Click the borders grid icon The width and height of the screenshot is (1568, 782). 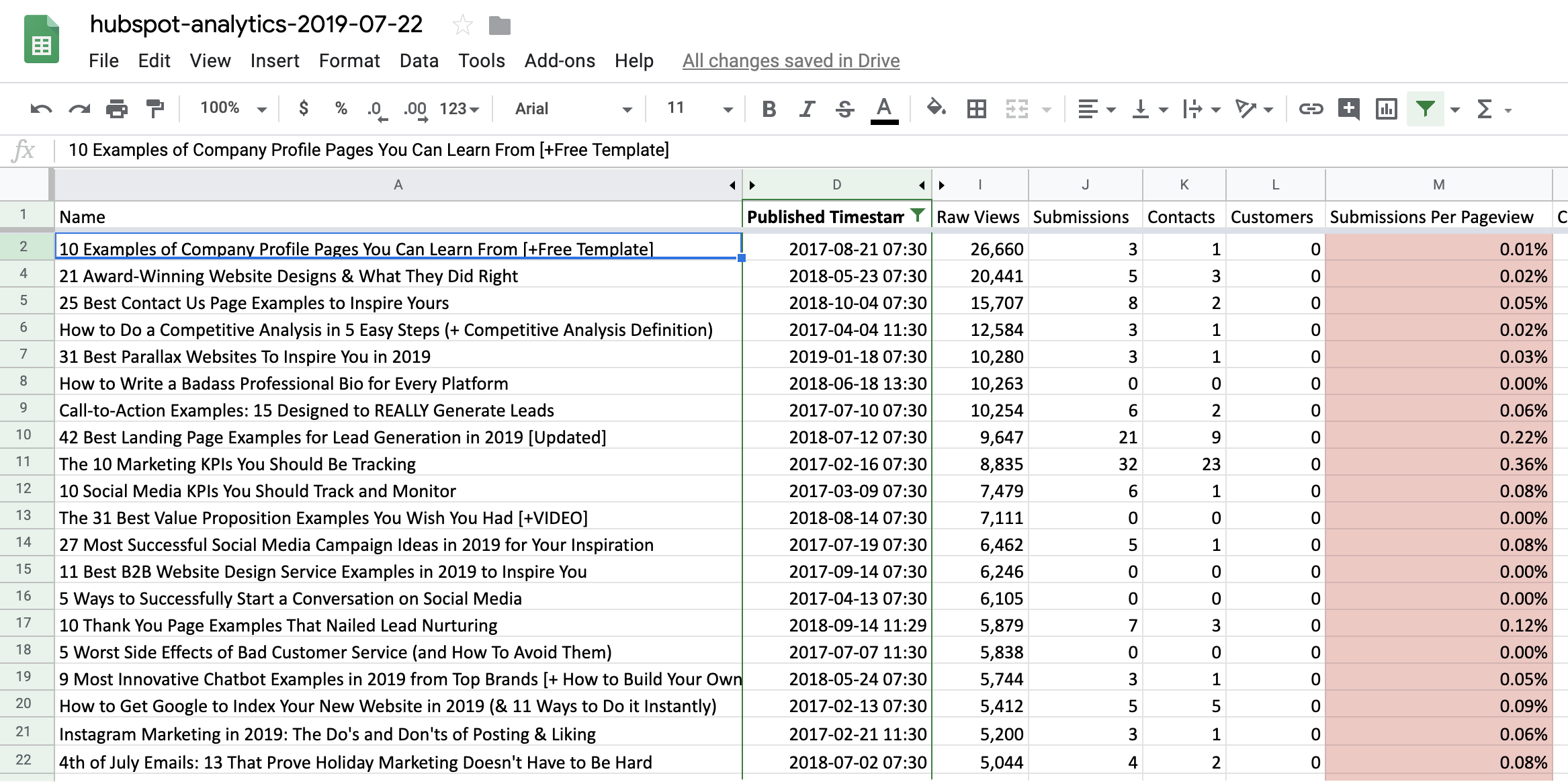click(x=976, y=109)
